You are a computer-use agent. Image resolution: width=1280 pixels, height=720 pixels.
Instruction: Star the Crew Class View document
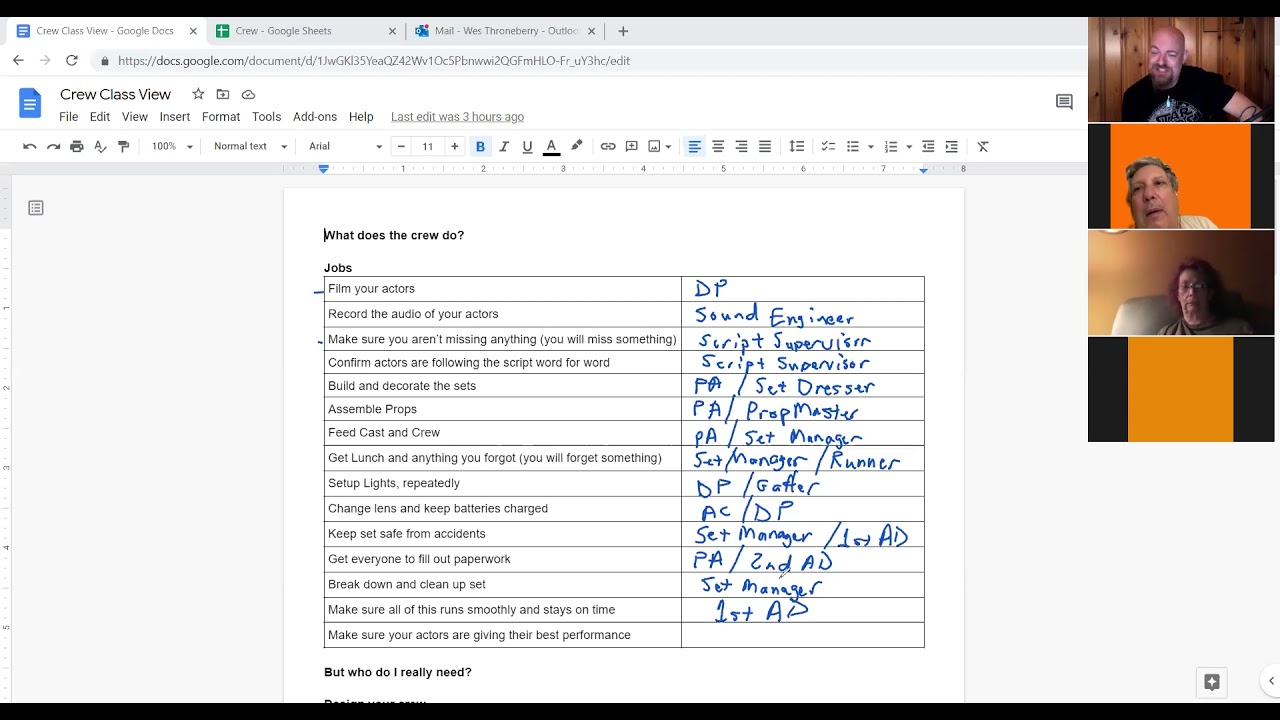198,94
